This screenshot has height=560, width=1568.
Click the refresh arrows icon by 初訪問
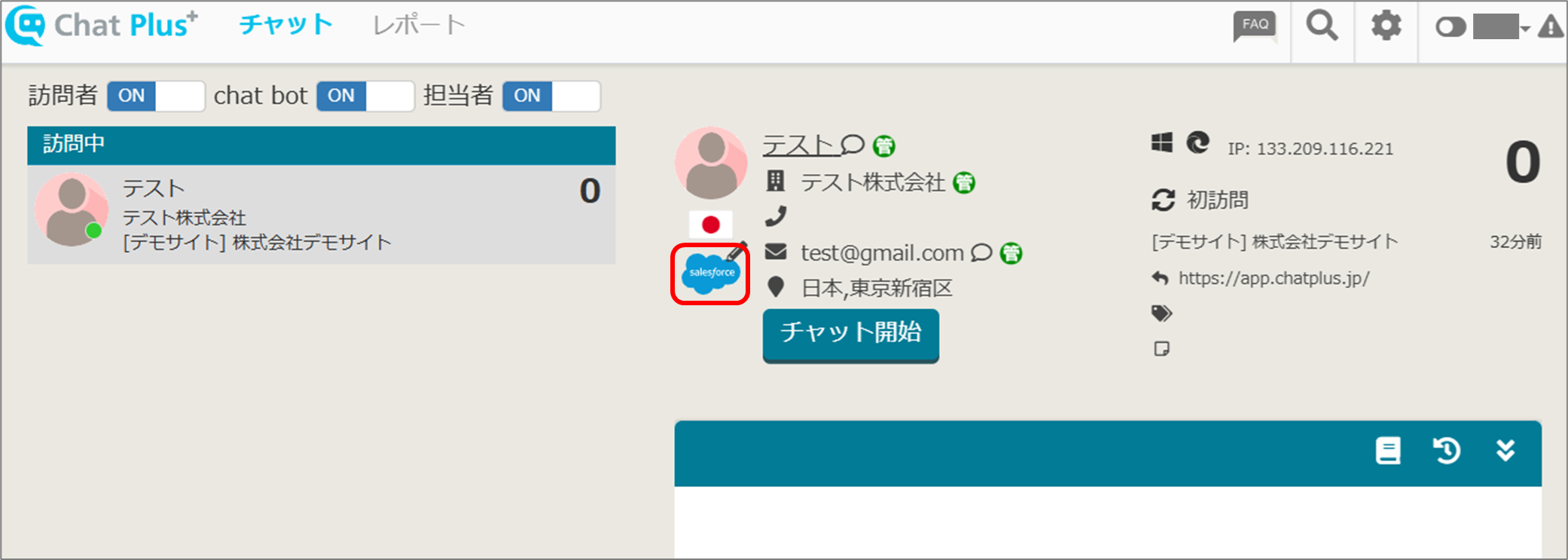[x=1163, y=200]
